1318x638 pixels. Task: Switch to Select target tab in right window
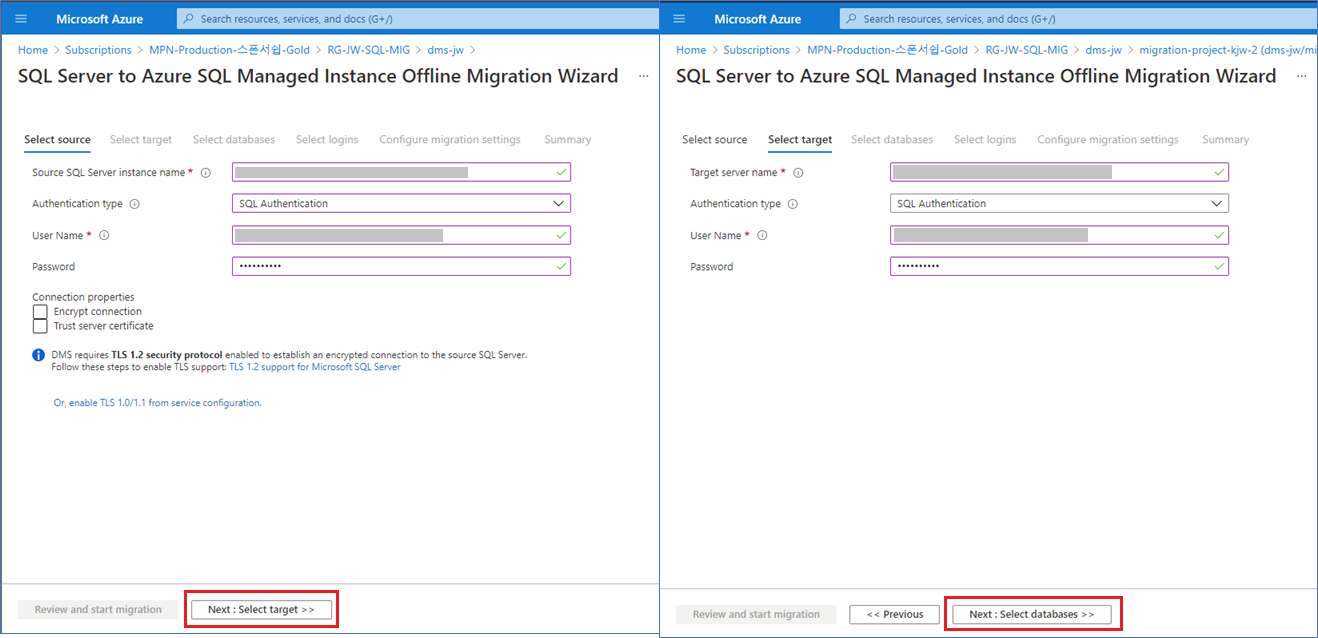point(800,140)
